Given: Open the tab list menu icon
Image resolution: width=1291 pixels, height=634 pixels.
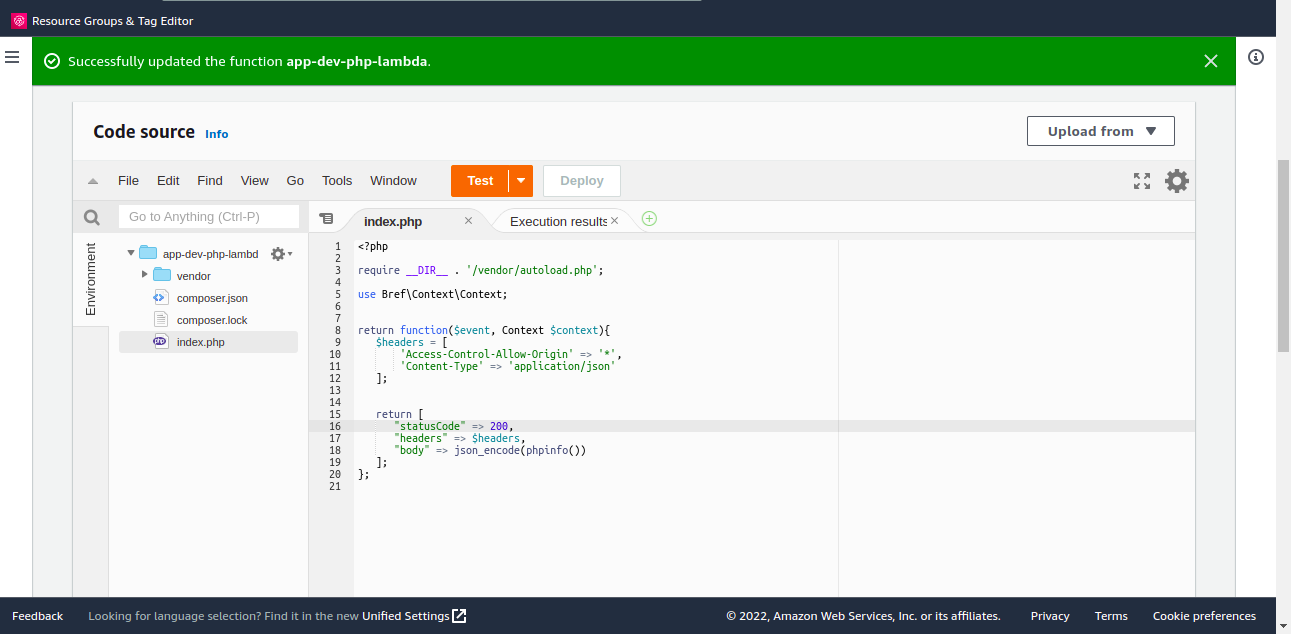Looking at the screenshot, I should point(326,219).
